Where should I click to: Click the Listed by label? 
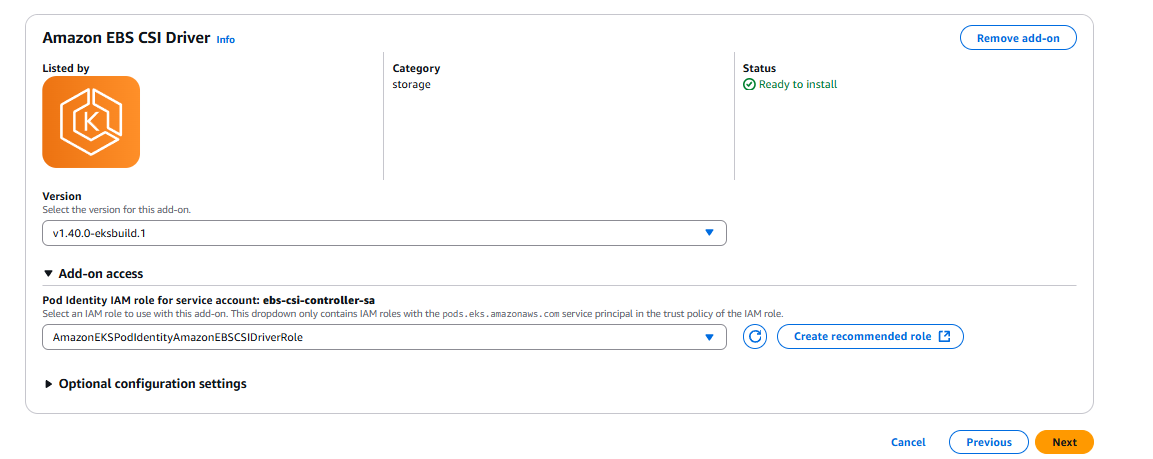[66, 68]
